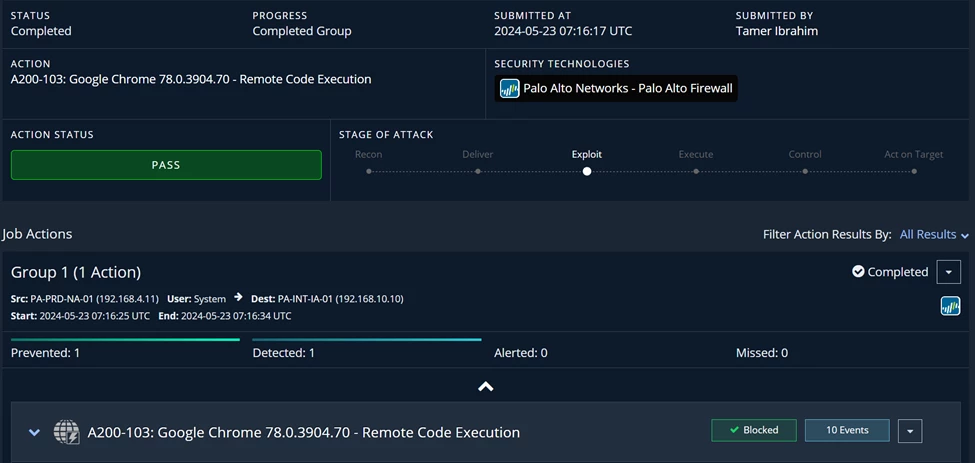Select the Execute stage marker
The height and width of the screenshot is (463, 975).
tap(696, 171)
